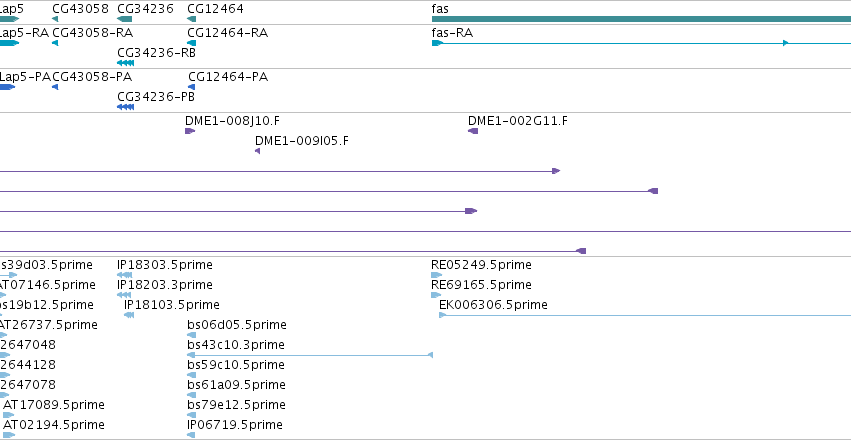Click the DME1-009I05.F feature arrow
The image size is (851, 440).
[x=257, y=151]
